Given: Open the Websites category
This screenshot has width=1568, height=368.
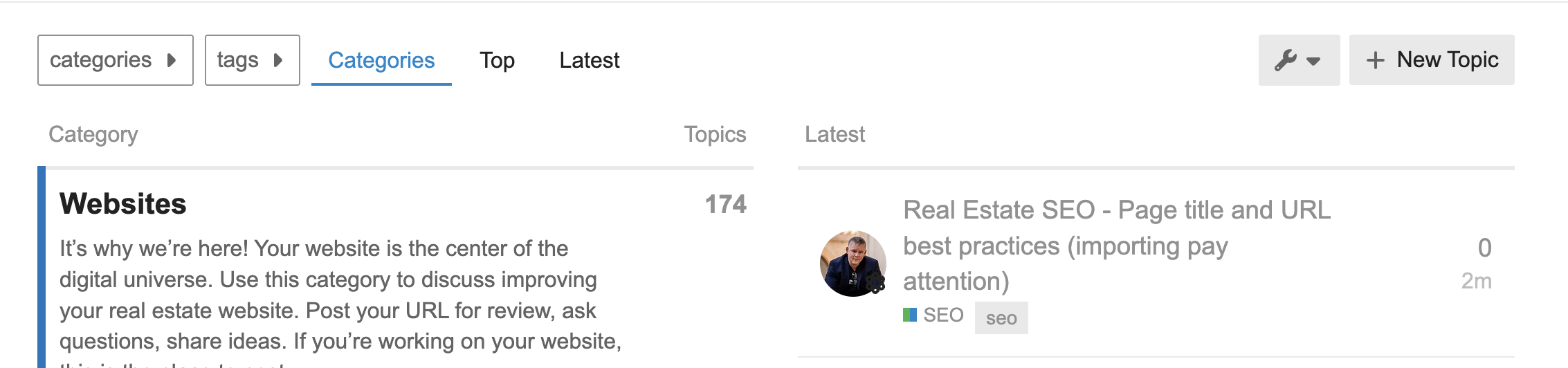Looking at the screenshot, I should point(123,204).
